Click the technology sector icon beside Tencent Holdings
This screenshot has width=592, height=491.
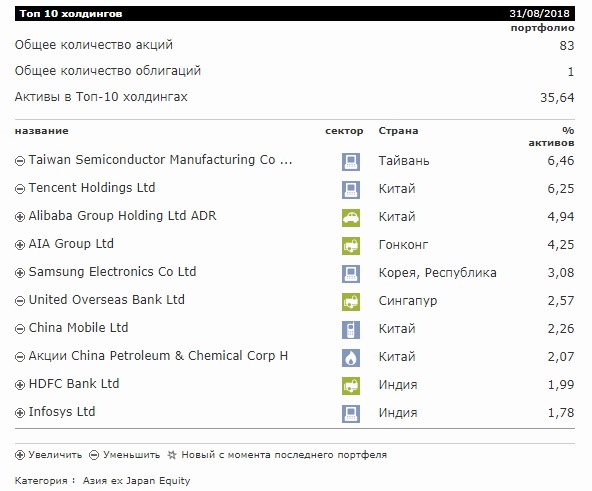point(351,190)
